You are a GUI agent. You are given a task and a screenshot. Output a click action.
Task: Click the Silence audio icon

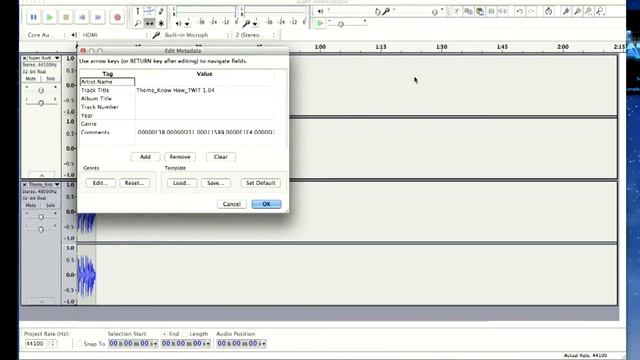(503, 11)
